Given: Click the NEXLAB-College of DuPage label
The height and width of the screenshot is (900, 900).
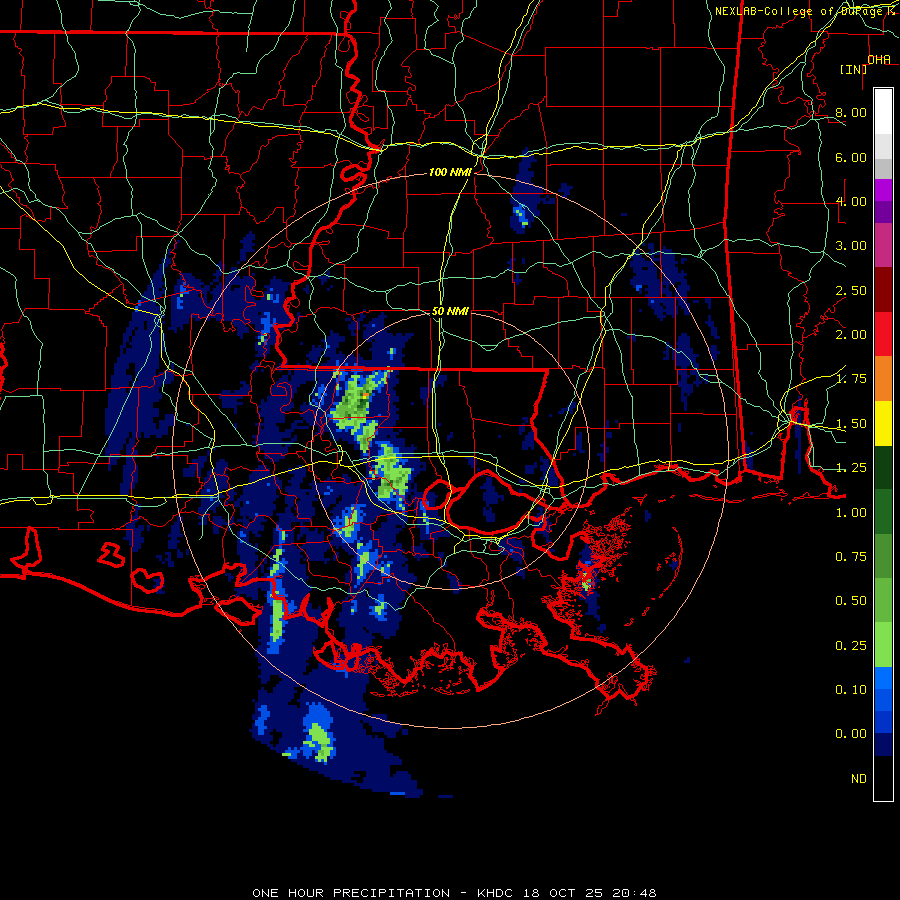Looking at the screenshot, I should pos(799,11).
